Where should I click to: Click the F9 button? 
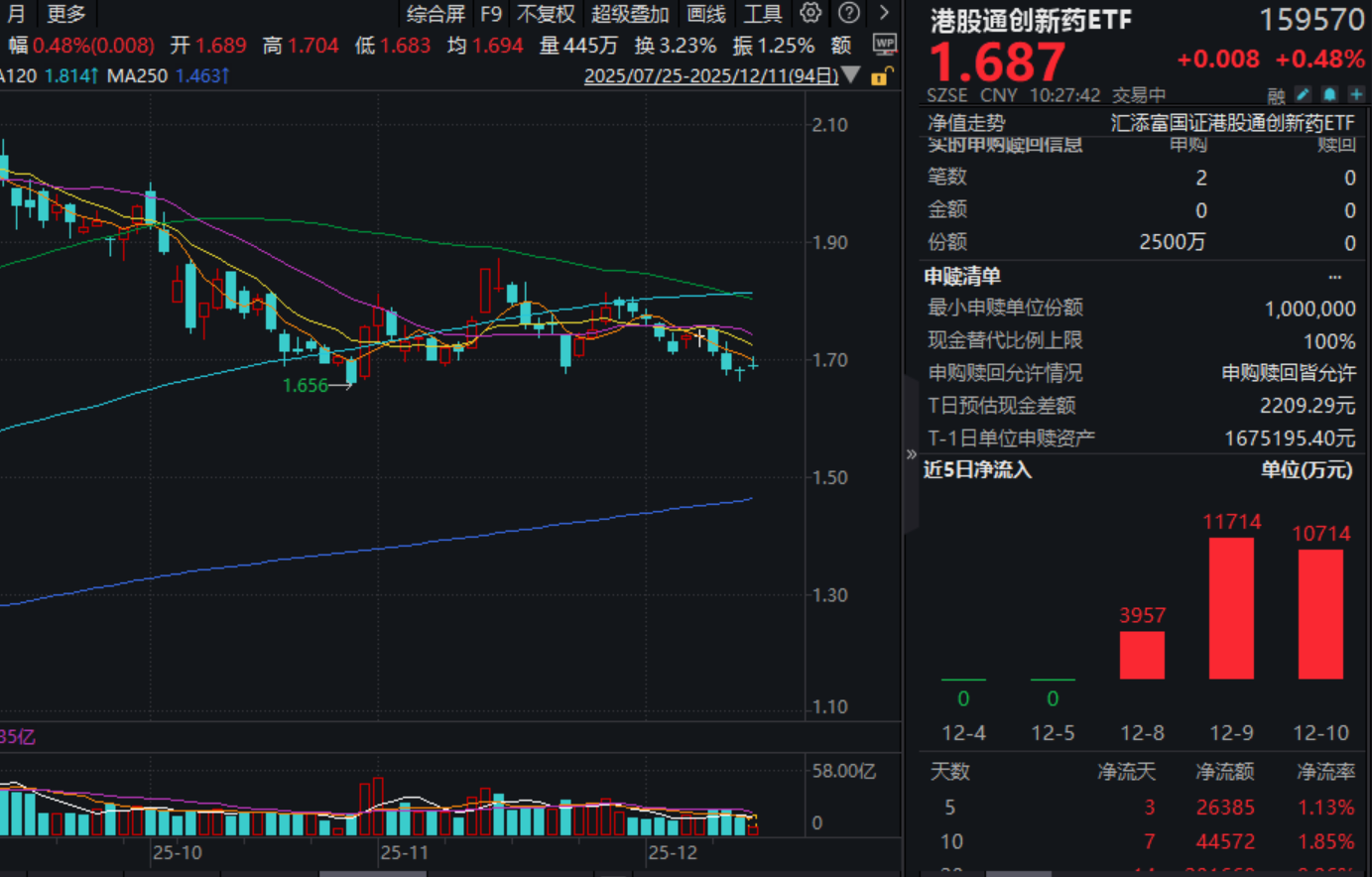point(489,14)
